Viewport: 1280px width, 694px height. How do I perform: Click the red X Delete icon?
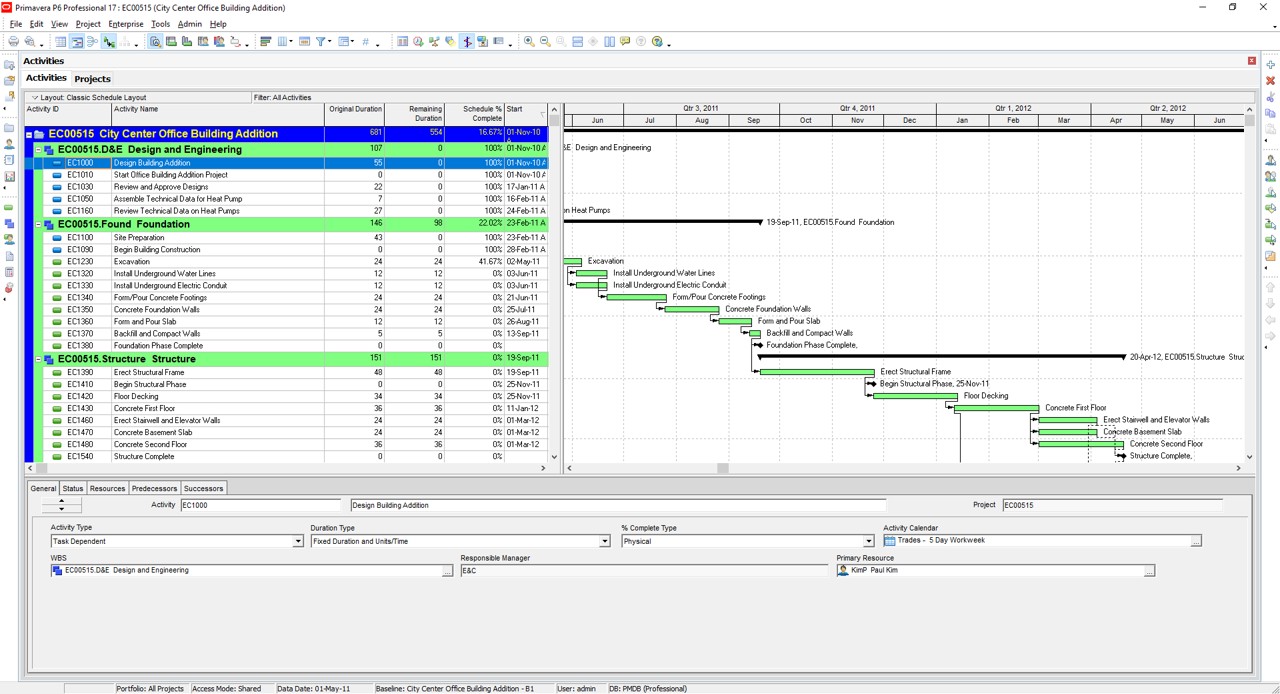(1270, 81)
